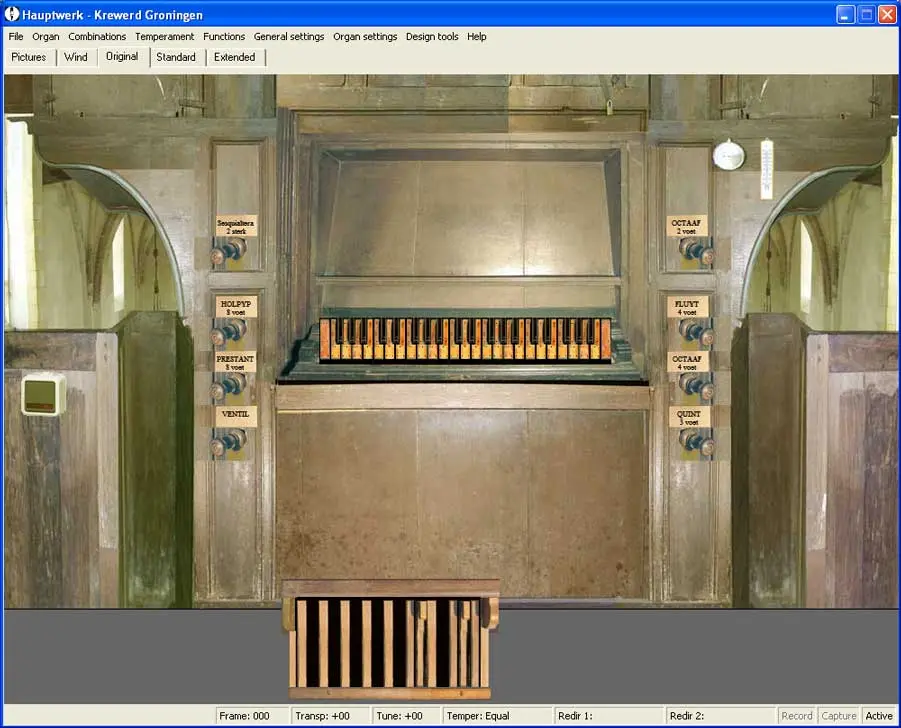
Task: Switch to the Wind tab
Action: pos(76,57)
